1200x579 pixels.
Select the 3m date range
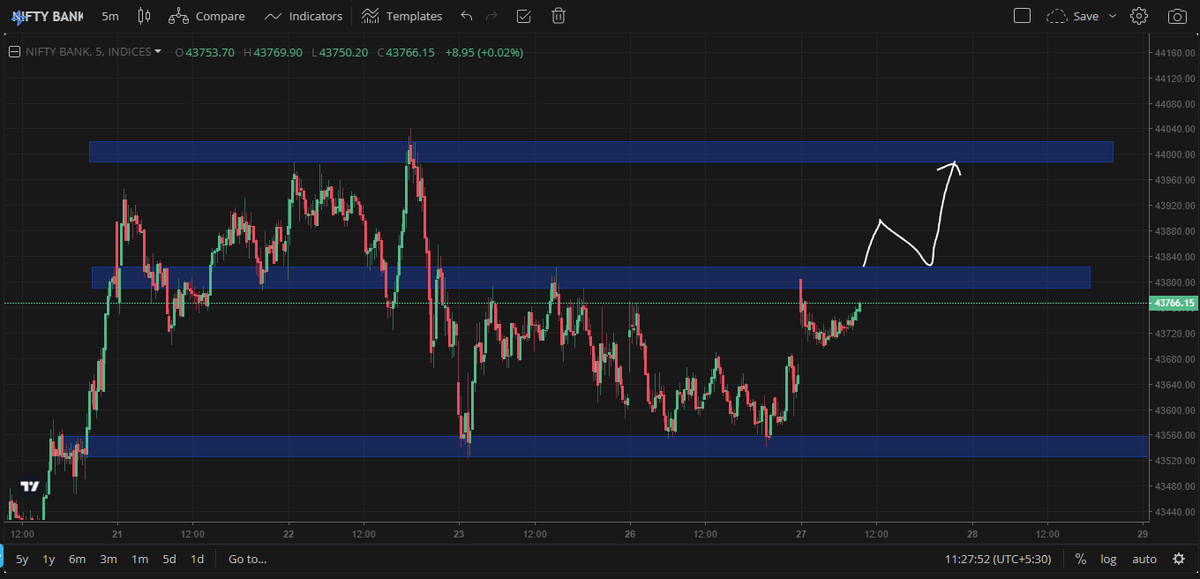(108, 559)
